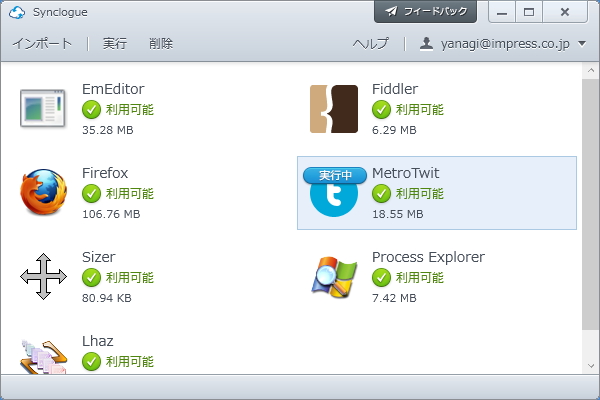Click the 実行中 badge on MetroTwit
The height and width of the screenshot is (400, 600).
pyautogui.click(x=335, y=175)
